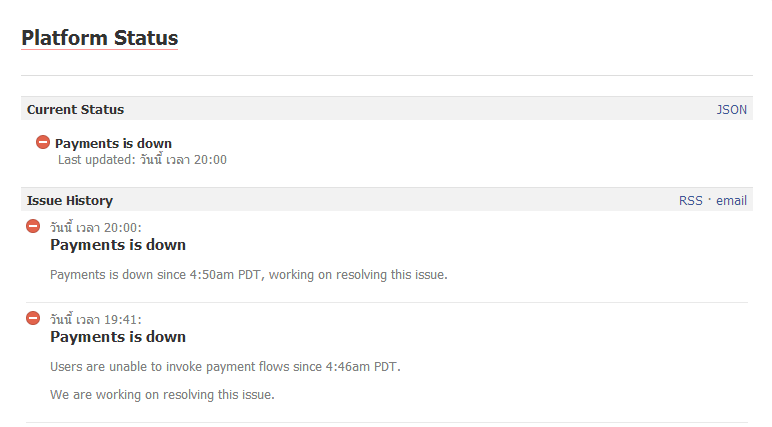Click the divider line below the page title
Screen dimensions: 772x427
click(x=386, y=75)
